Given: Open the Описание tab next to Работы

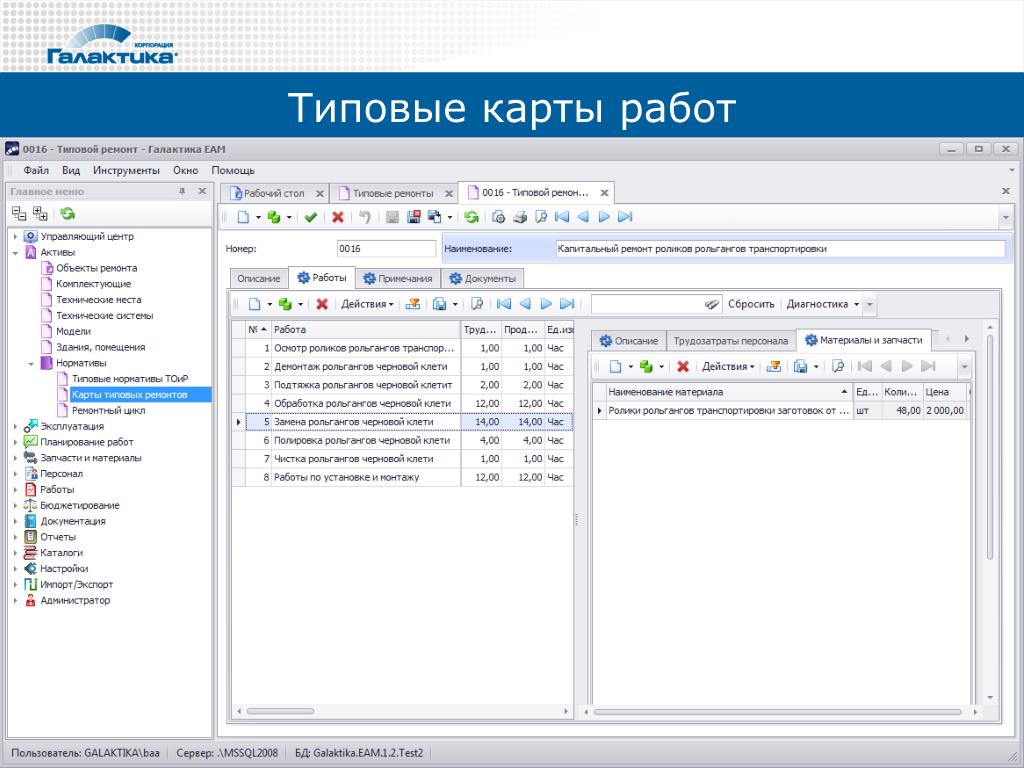Looking at the screenshot, I should (x=259, y=278).
